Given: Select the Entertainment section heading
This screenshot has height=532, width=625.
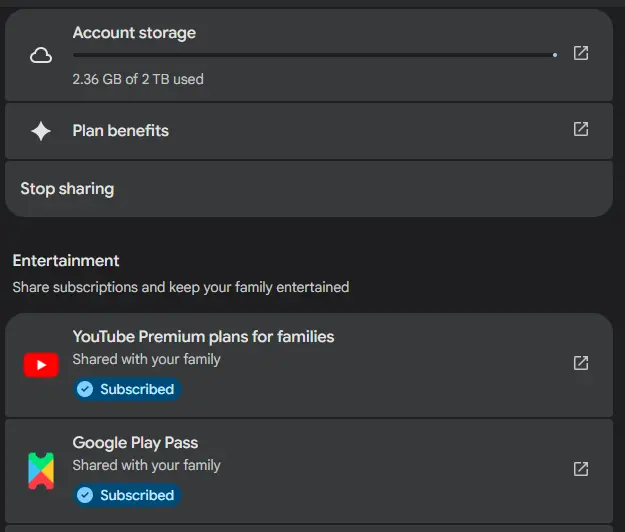Looking at the screenshot, I should (66, 261).
